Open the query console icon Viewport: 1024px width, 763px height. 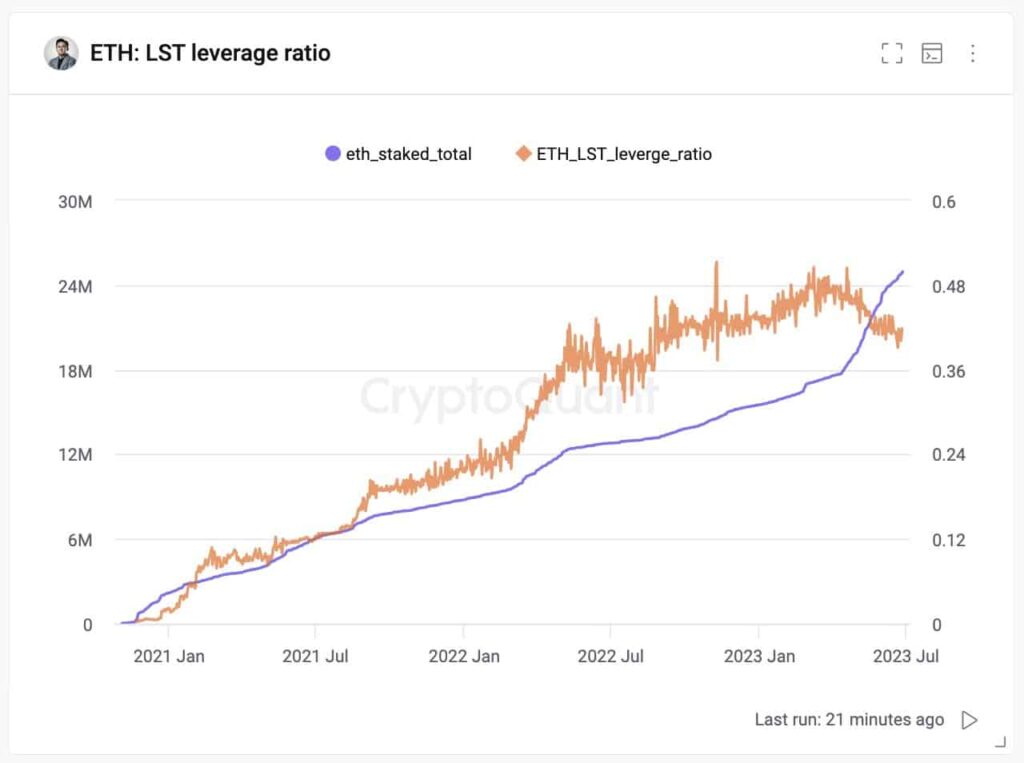932,53
